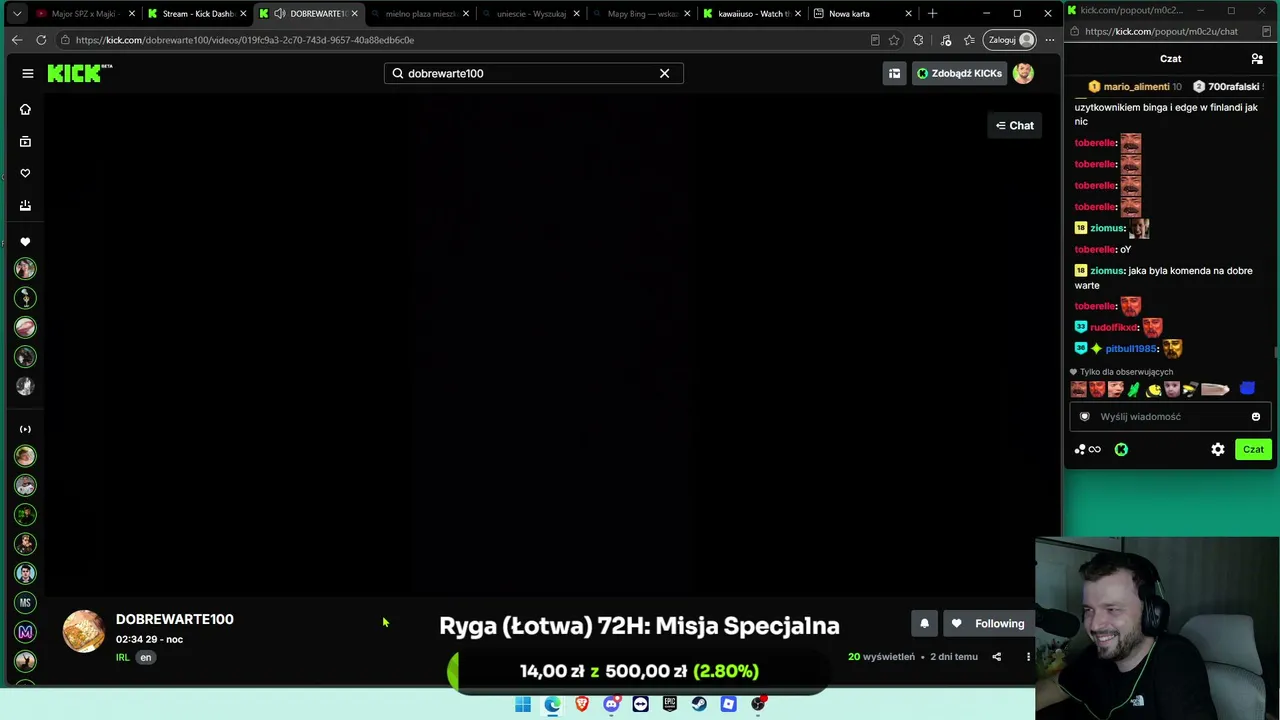Open the tab search dropdown arrow
1280x720 pixels.
click(17, 14)
